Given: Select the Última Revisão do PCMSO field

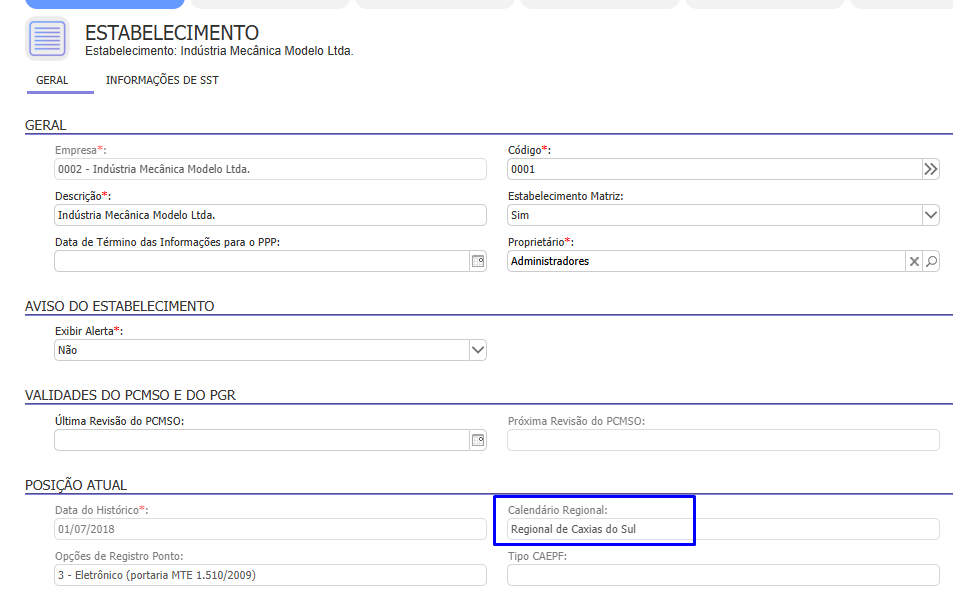Looking at the screenshot, I should pos(260,440).
